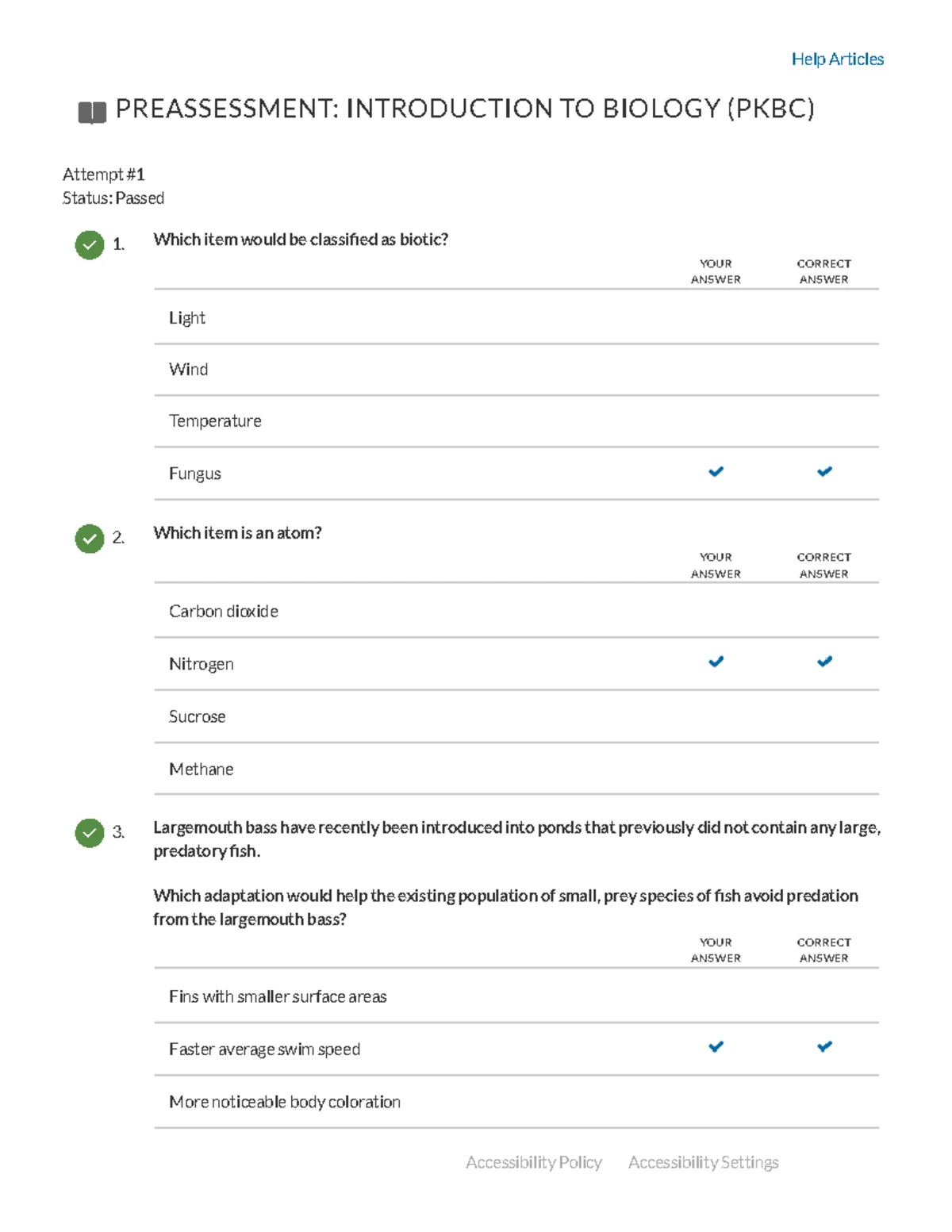Select the Methane answer row
Viewport: 952px width, 1232px height.
(x=202, y=770)
